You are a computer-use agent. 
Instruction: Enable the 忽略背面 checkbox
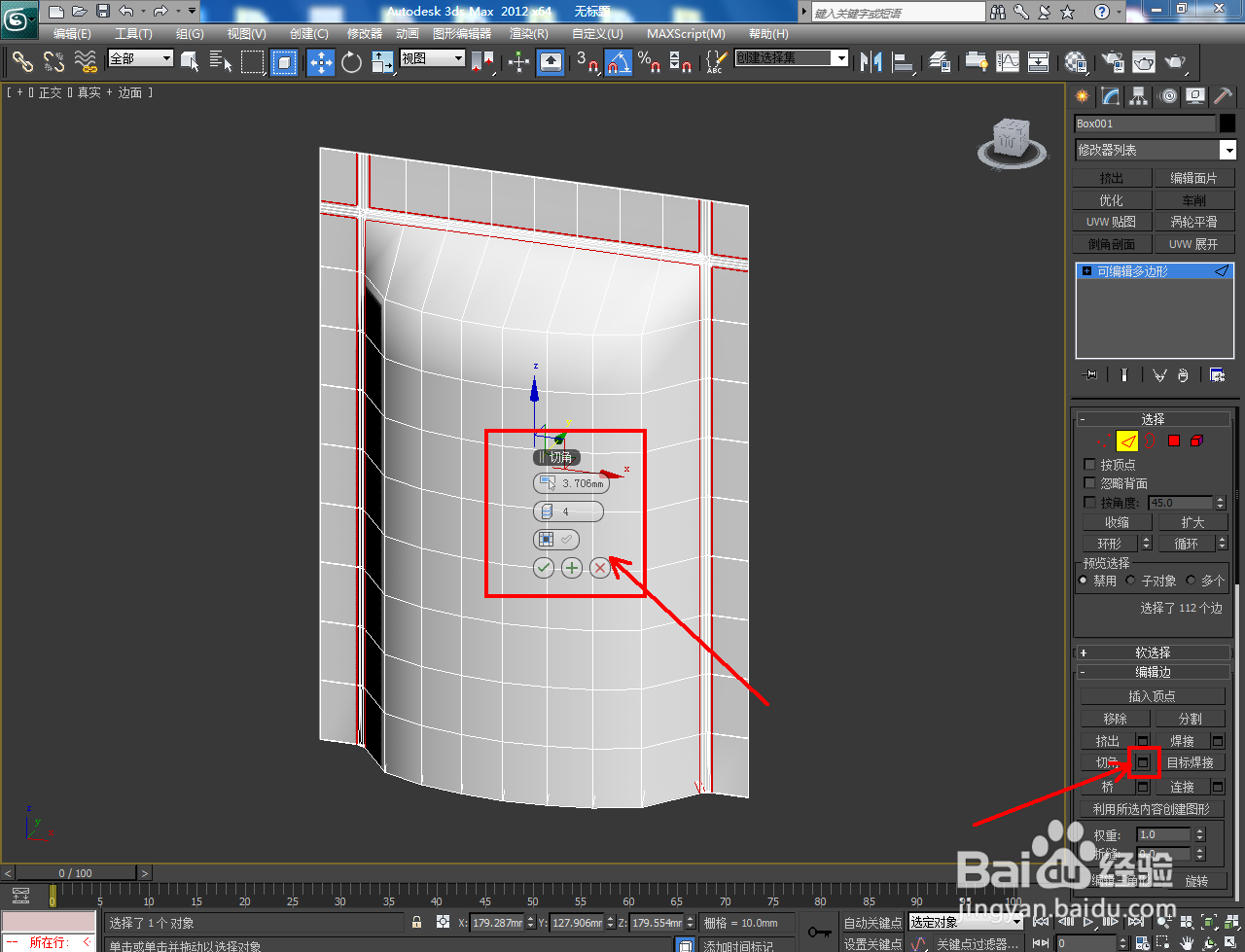click(x=1090, y=483)
